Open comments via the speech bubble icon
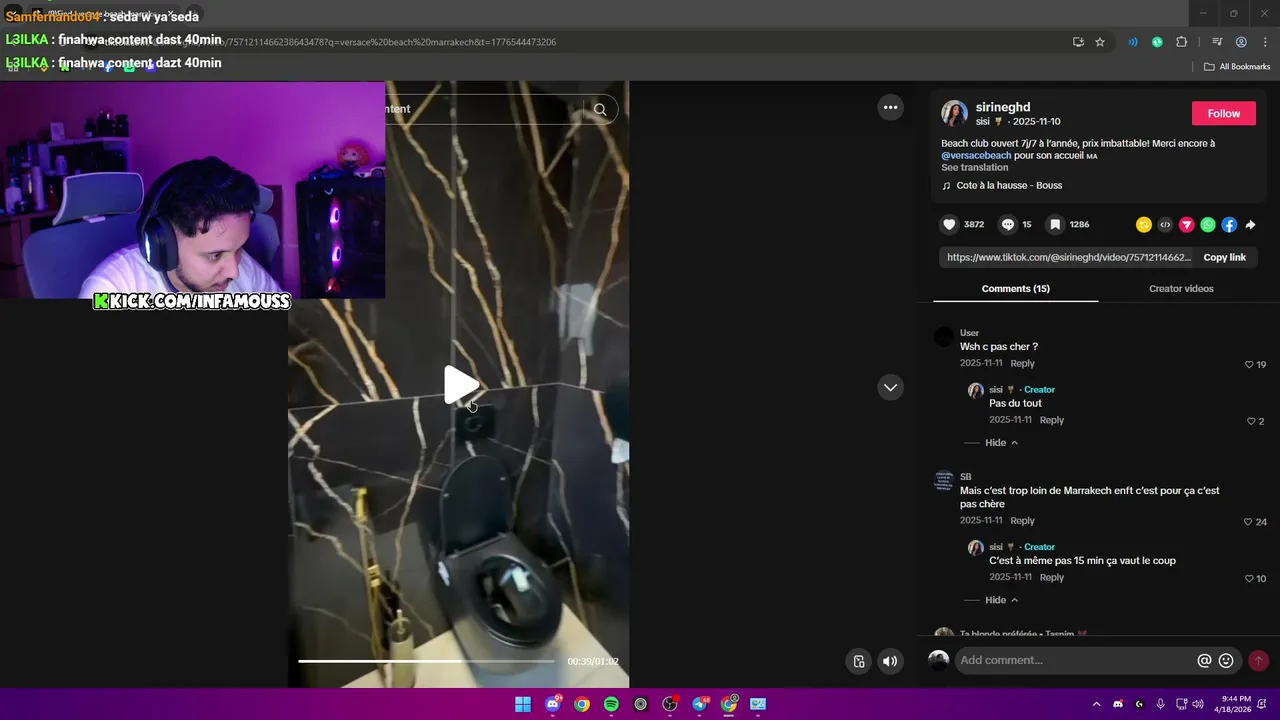The image size is (1280, 720). (1008, 225)
